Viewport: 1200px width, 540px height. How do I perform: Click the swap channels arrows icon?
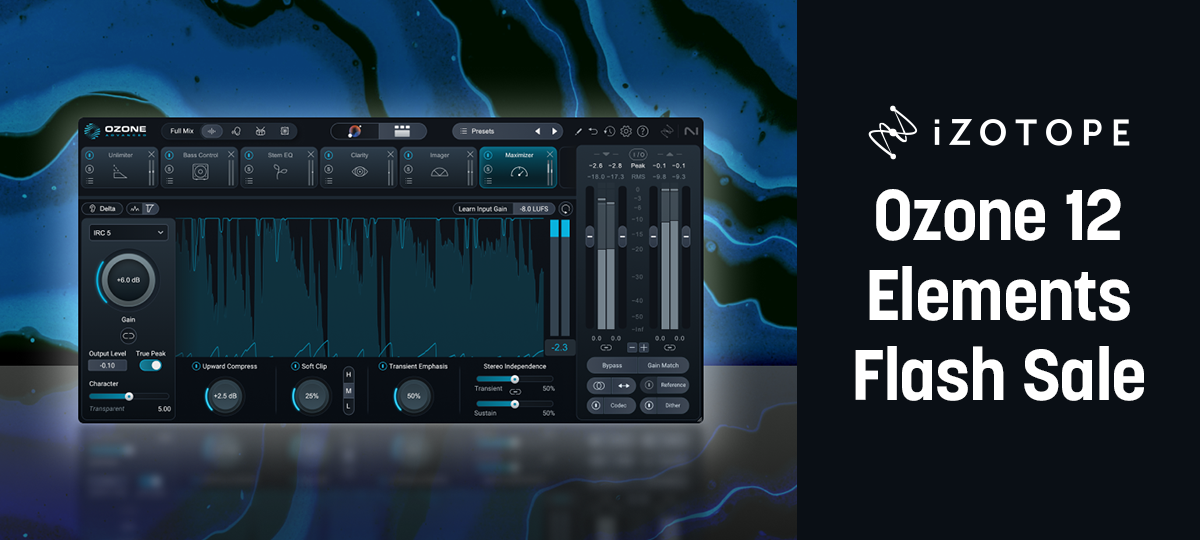(624, 385)
